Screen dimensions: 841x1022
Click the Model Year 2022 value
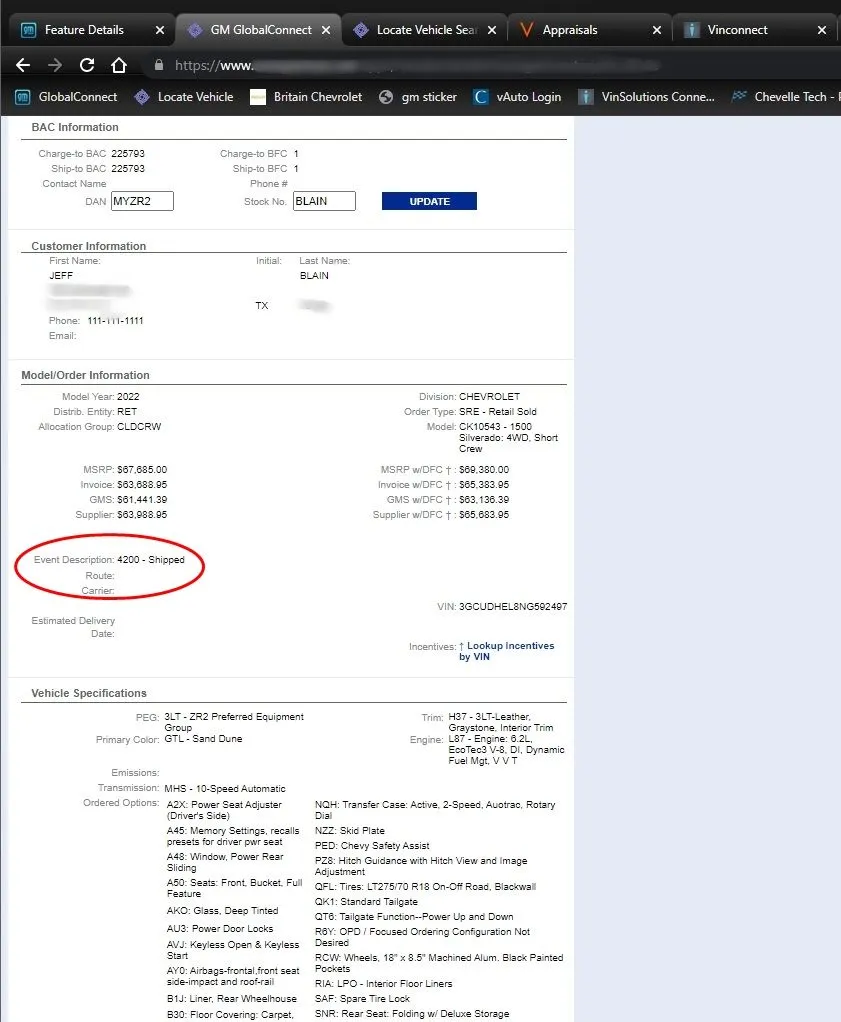coord(128,396)
